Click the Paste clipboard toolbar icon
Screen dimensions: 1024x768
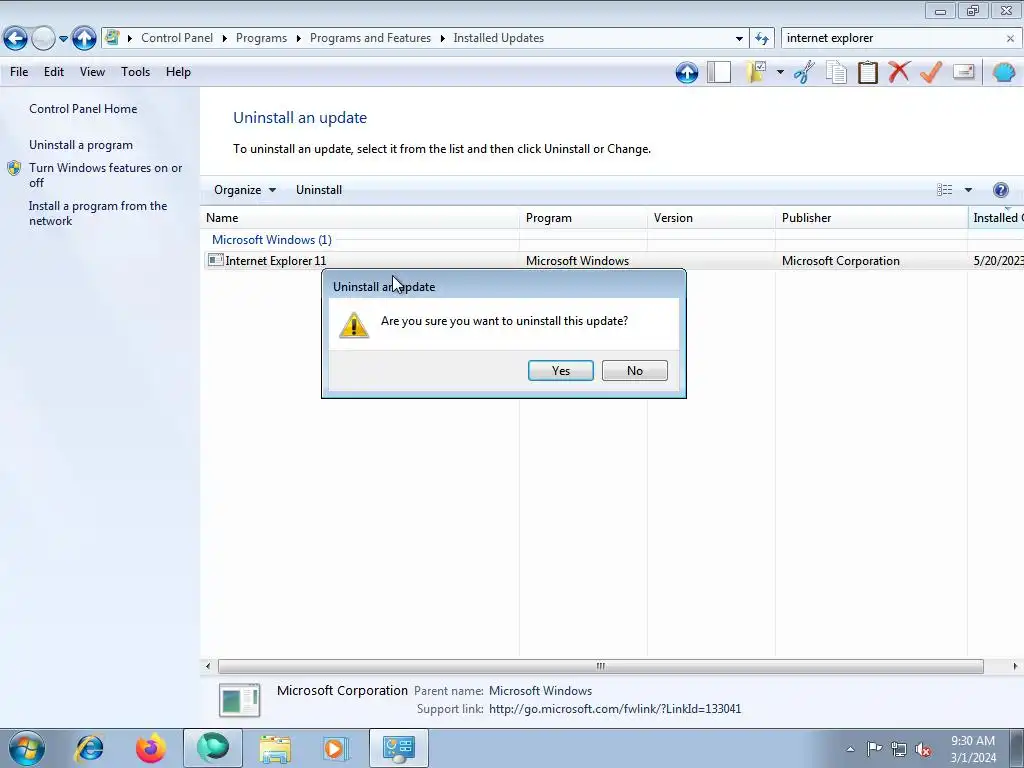[867, 72]
